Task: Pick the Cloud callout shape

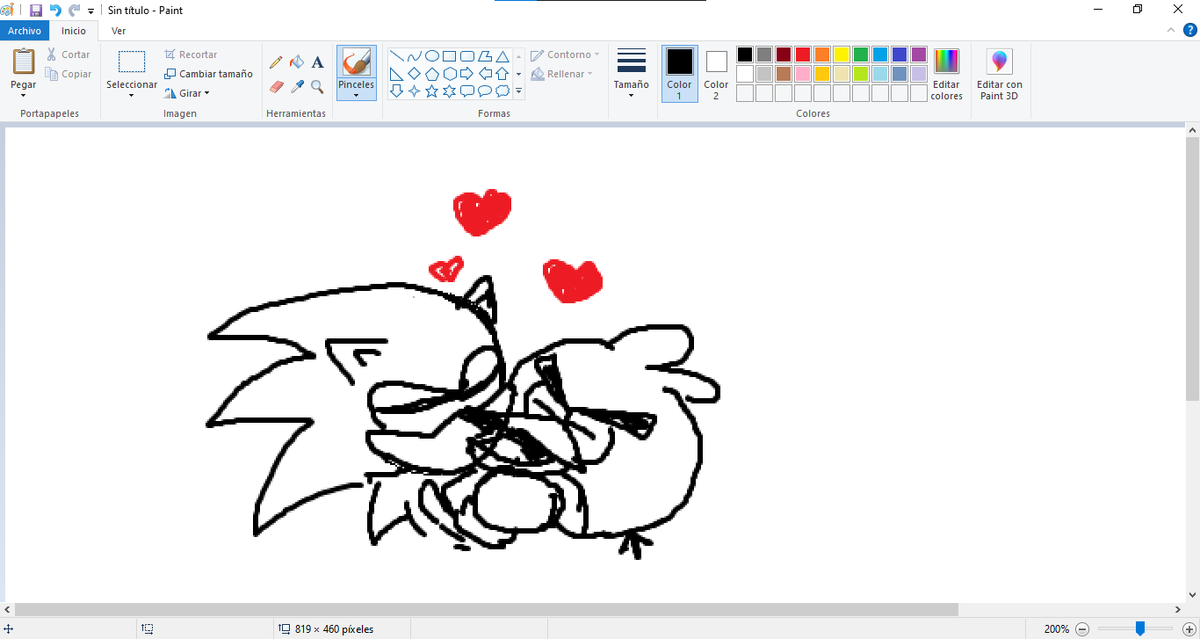Action: tap(503, 92)
